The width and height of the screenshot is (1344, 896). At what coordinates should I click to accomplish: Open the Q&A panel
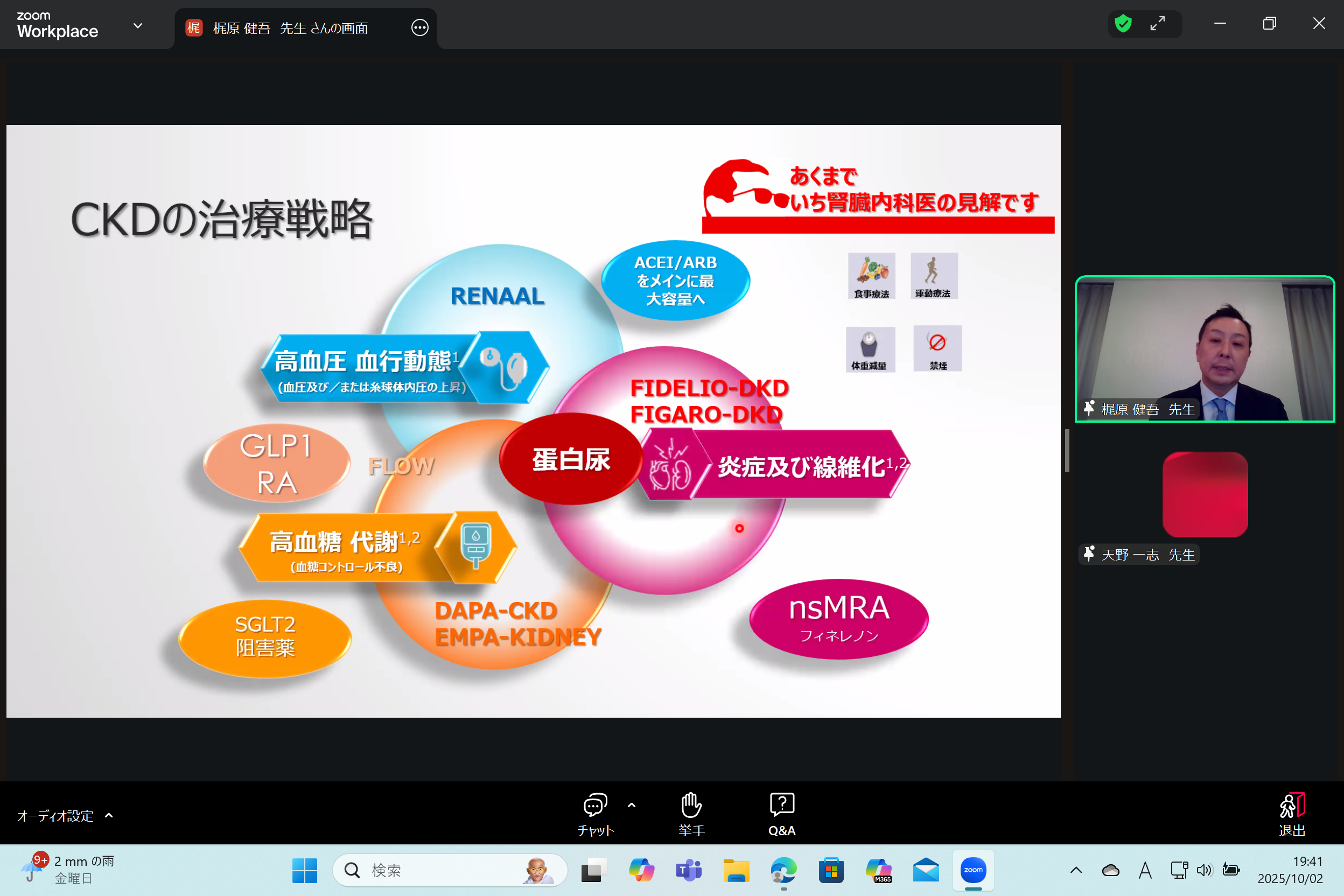[x=782, y=805]
